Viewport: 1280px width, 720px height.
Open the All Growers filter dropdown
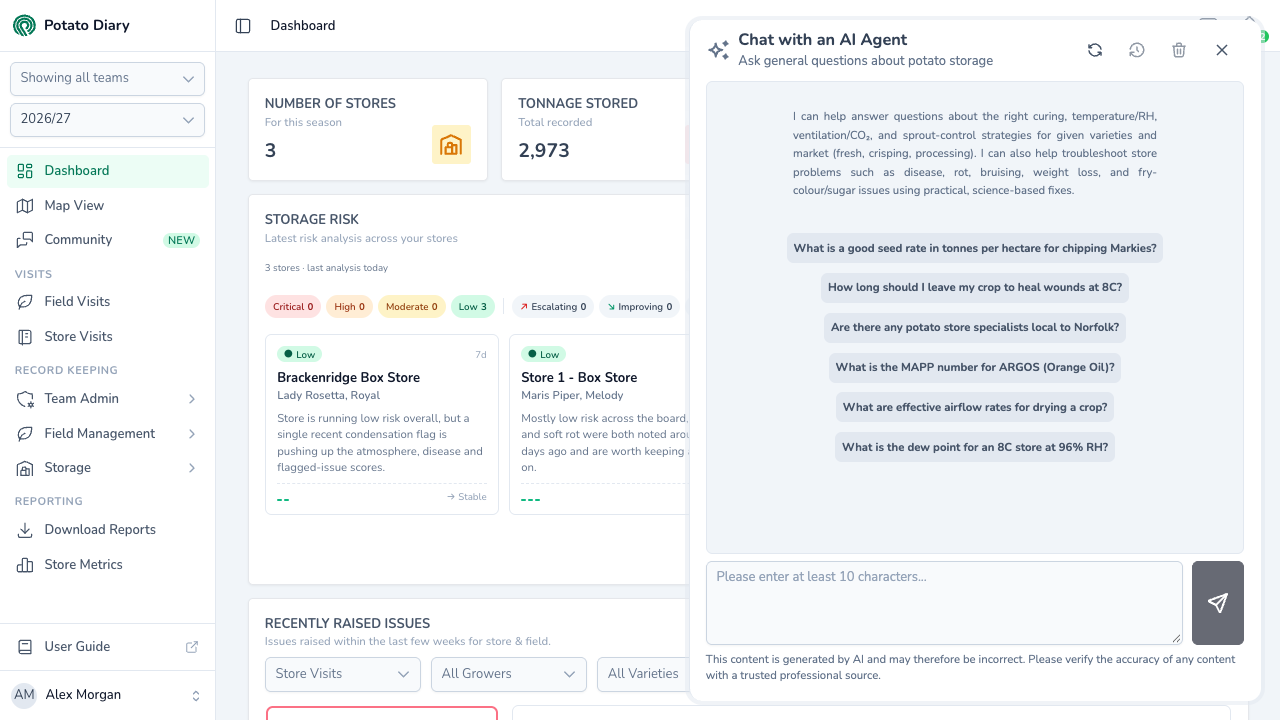tap(509, 674)
